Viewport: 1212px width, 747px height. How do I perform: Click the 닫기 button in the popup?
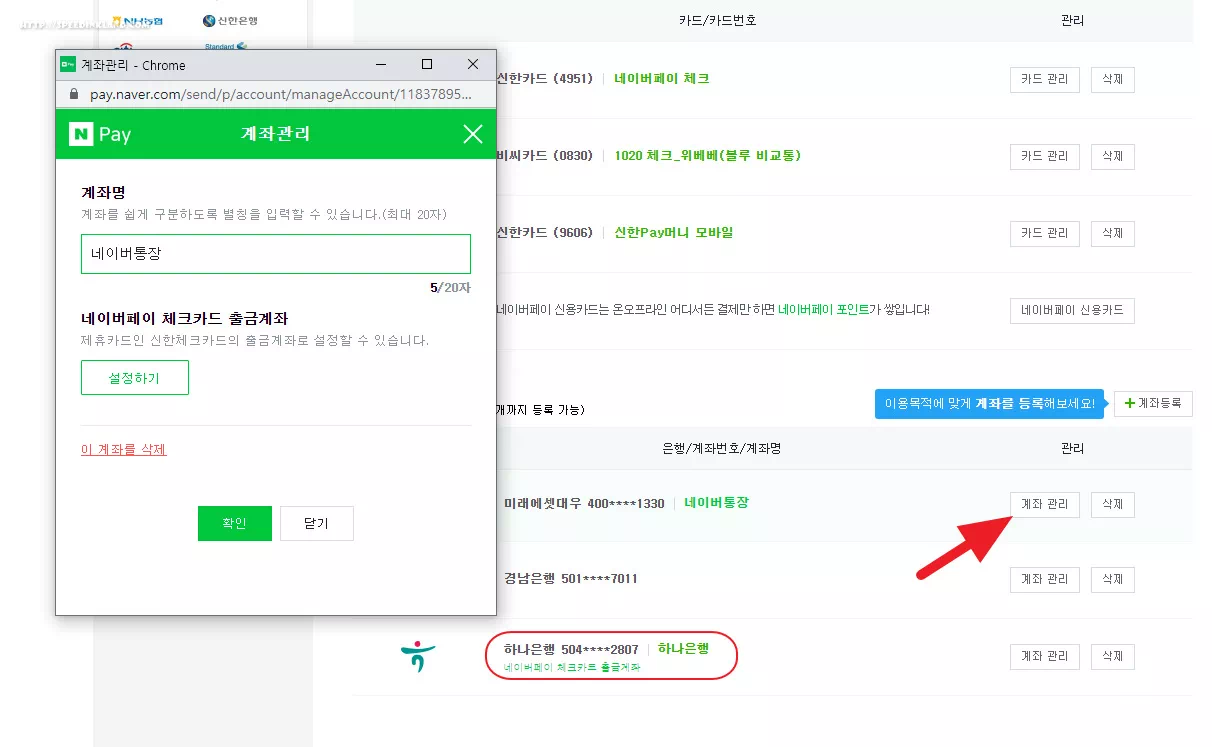click(x=316, y=523)
